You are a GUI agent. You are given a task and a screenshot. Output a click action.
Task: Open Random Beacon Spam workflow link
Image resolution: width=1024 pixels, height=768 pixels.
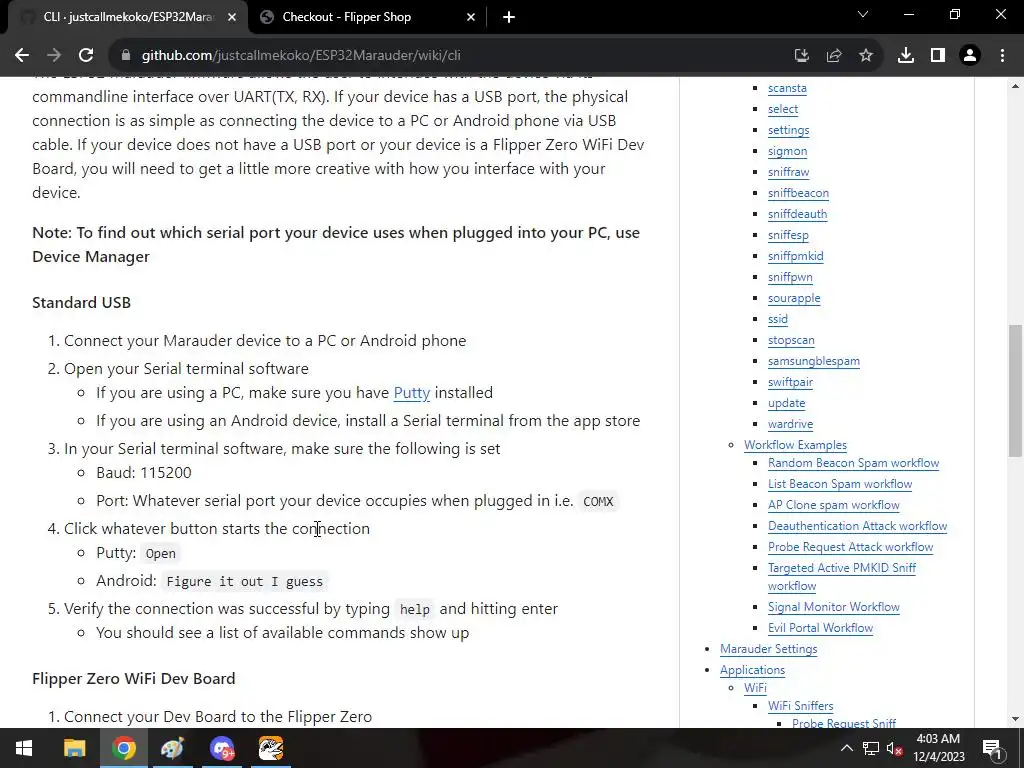tap(854, 462)
